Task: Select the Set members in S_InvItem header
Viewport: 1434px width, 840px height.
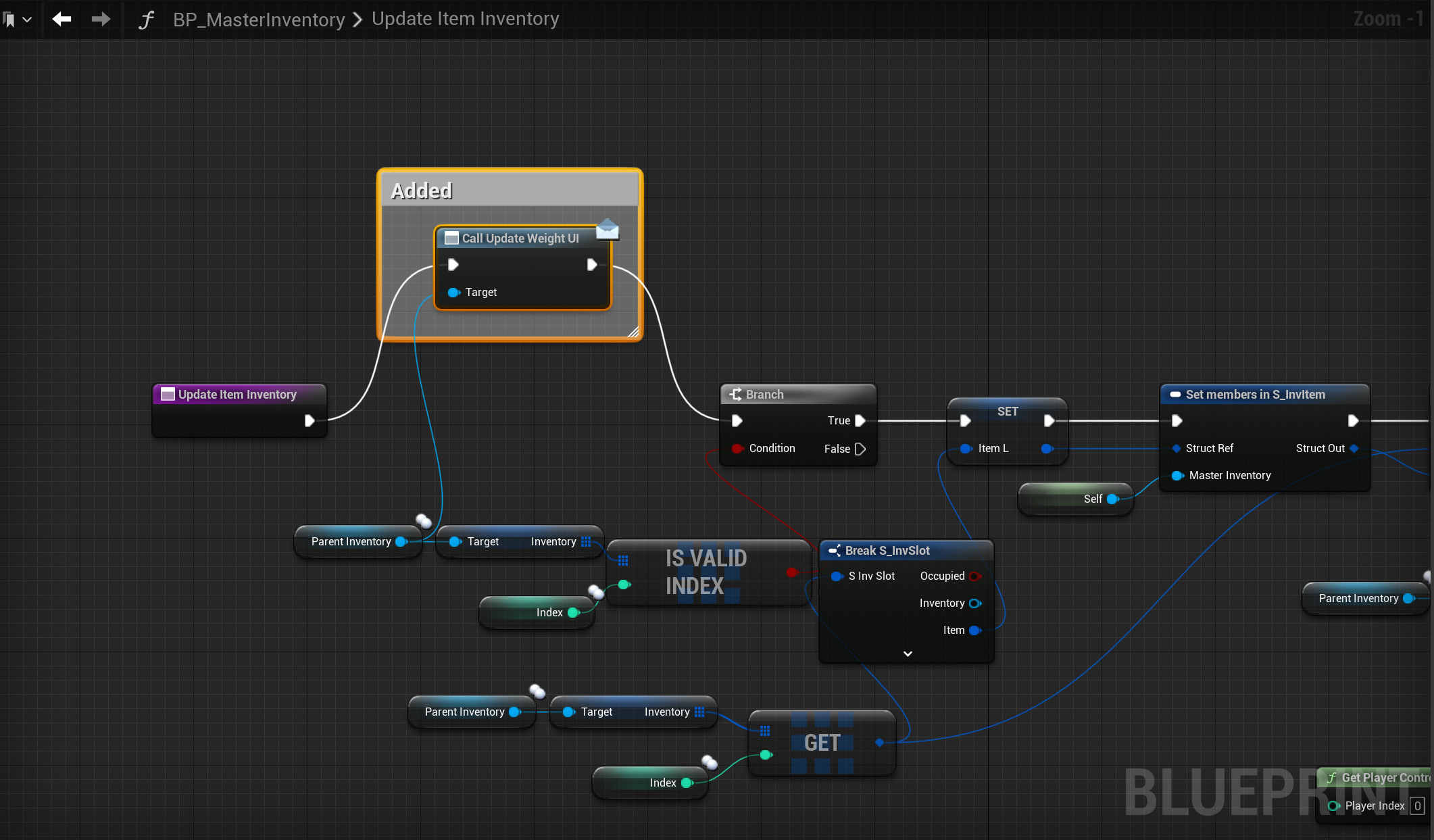Action: (x=1255, y=394)
